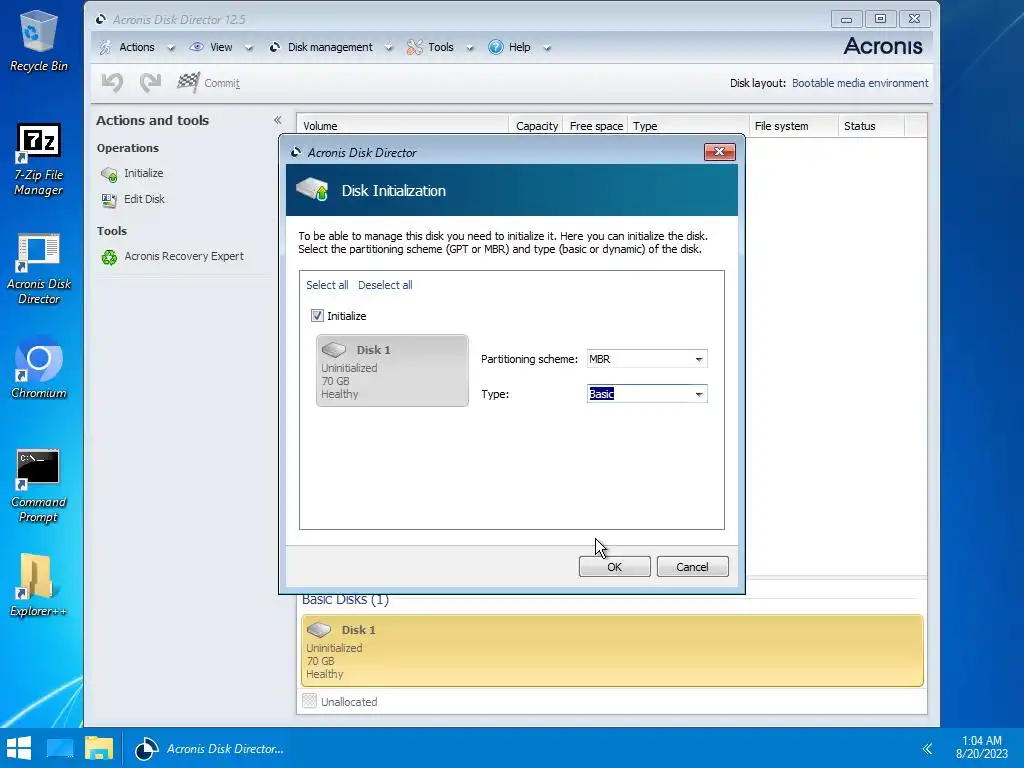Open the Recycle Bin desktop icon
The height and width of the screenshot is (768, 1024).
(39, 41)
